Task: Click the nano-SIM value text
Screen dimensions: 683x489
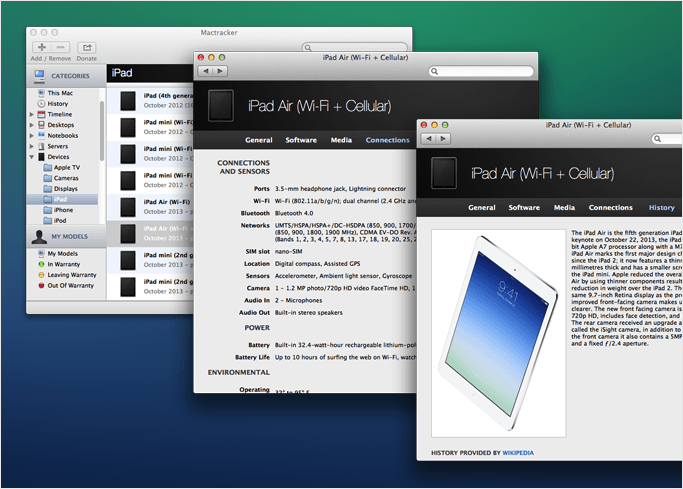Action: pos(288,252)
